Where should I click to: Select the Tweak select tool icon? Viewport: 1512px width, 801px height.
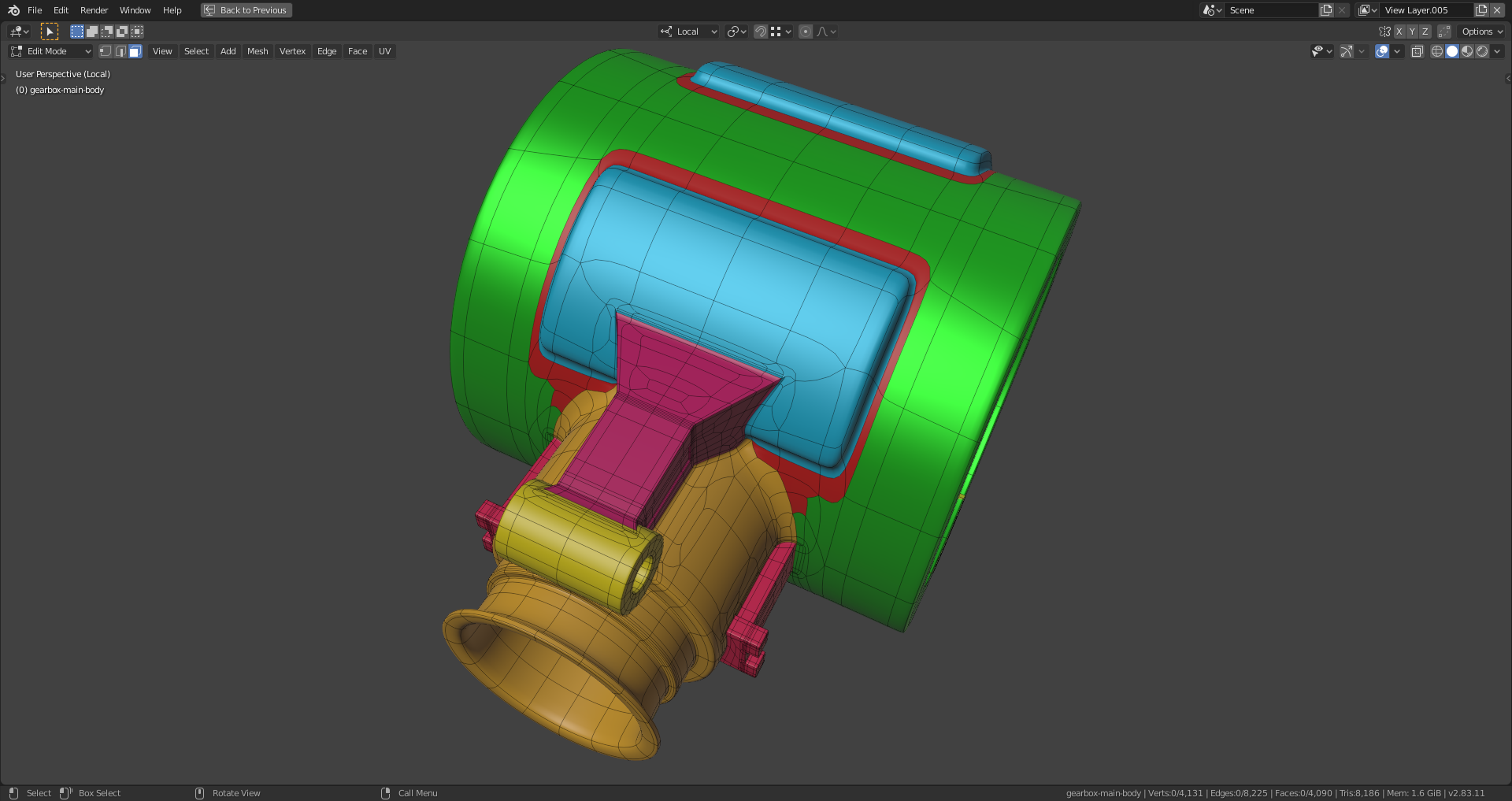click(50, 32)
